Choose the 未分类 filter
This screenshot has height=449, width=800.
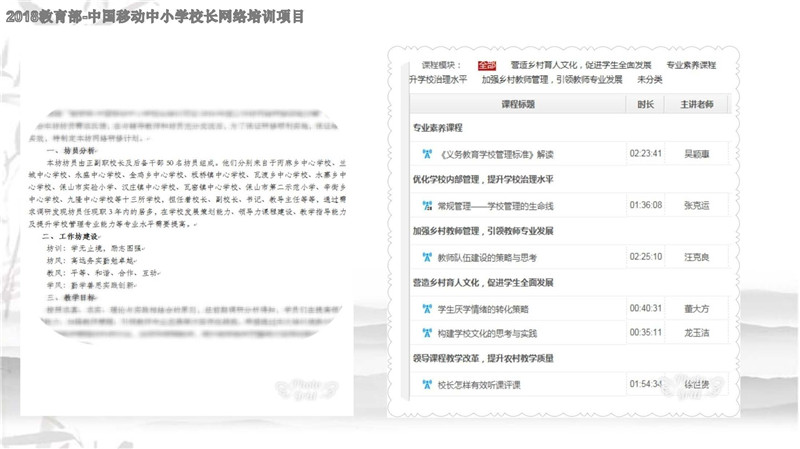(x=650, y=78)
